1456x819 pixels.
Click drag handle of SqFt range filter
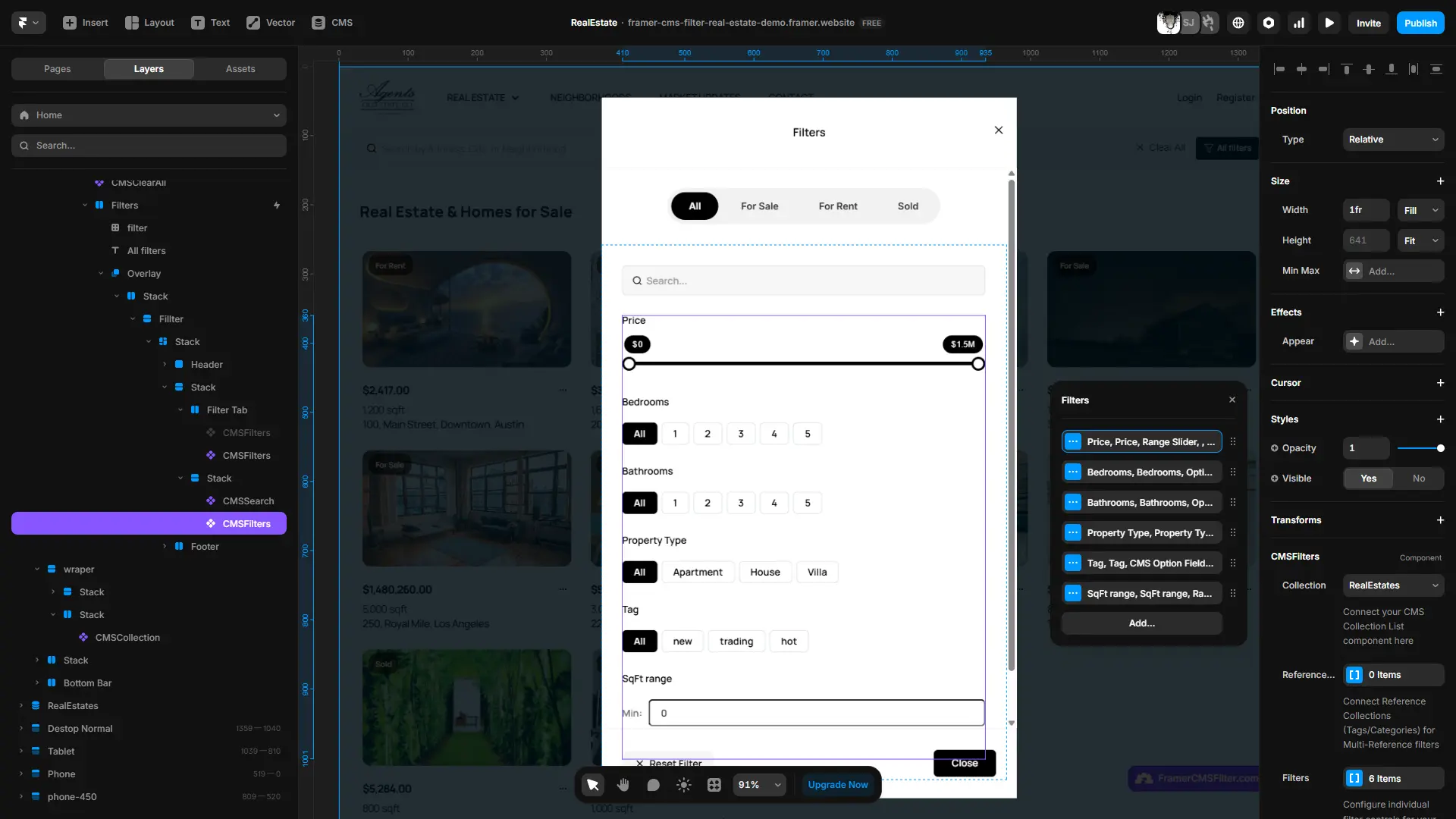1233,593
